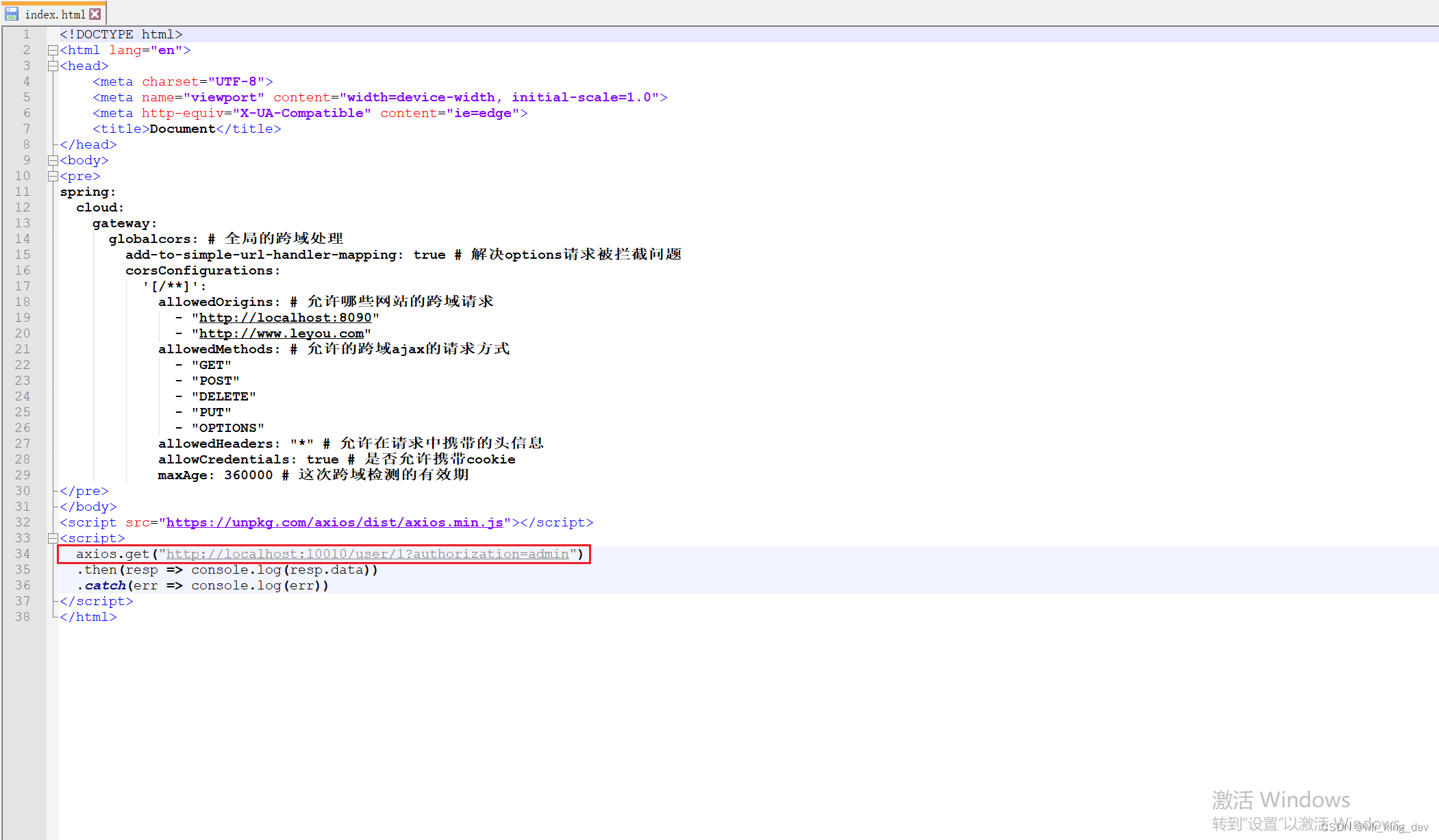The image size is (1439, 840).
Task: Open the localhost:10010 authorization hyperlink
Action: click(368, 554)
